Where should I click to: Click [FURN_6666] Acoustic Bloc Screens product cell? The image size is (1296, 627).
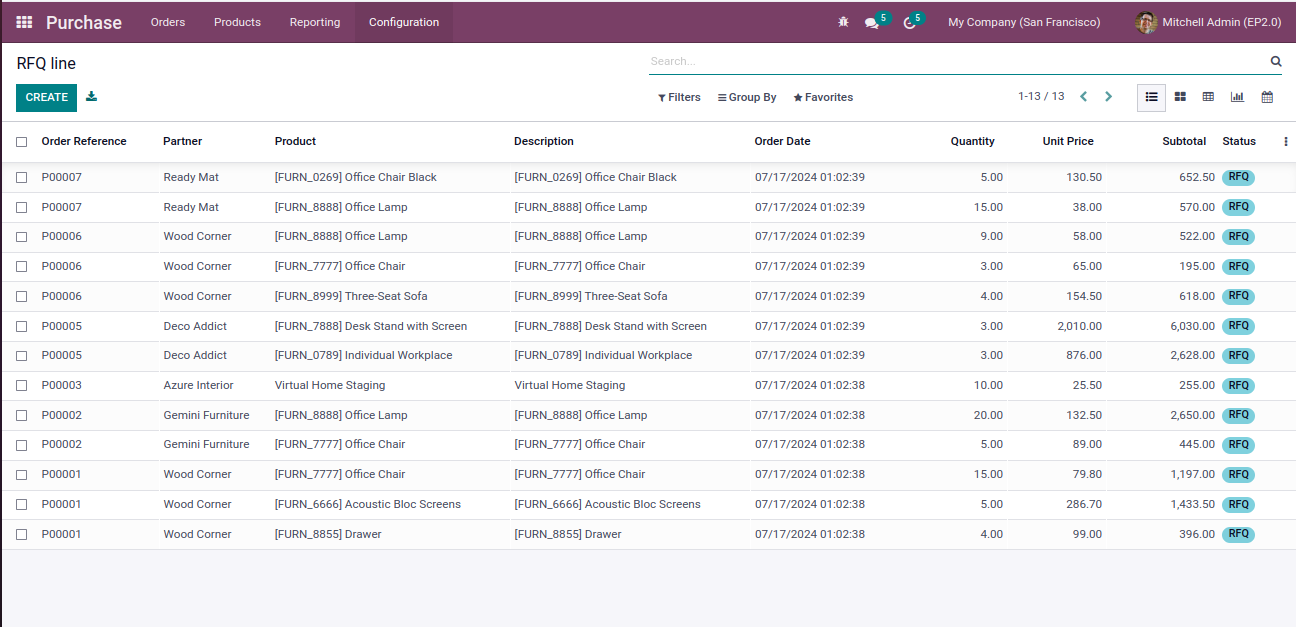(x=368, y=504)
